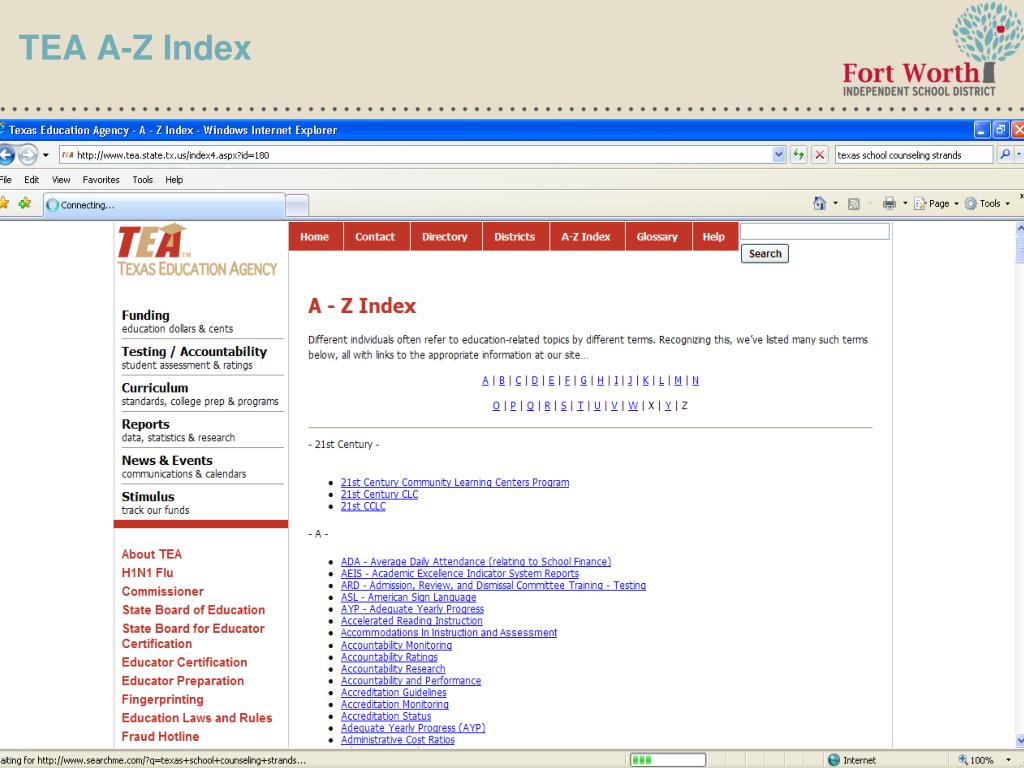Open 21st Century Community Learning Centers Program
This screenshot has height=768, width=1024.
click(x=455, y=483)
